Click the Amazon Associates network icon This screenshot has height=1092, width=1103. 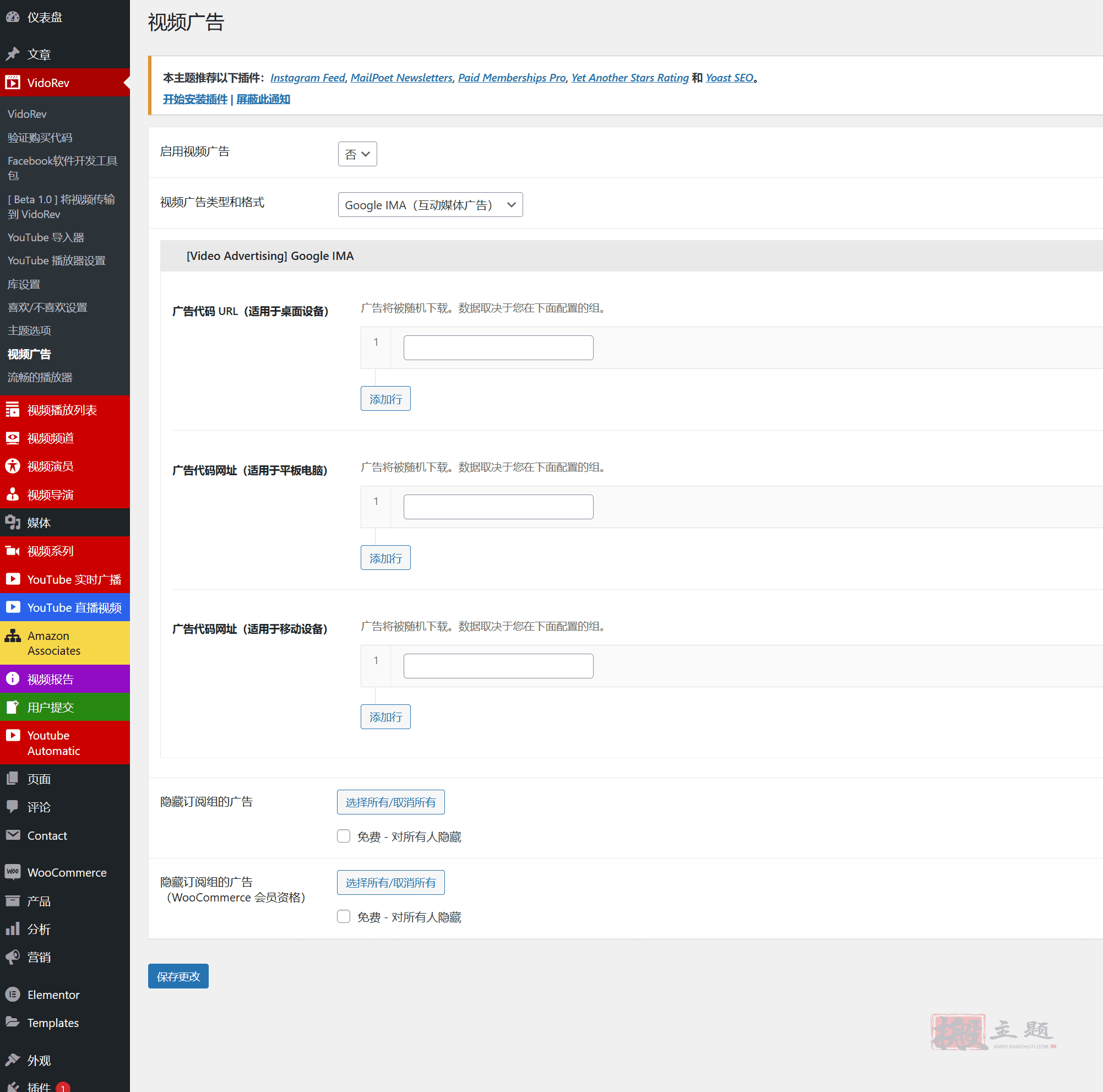click(13, 635)
